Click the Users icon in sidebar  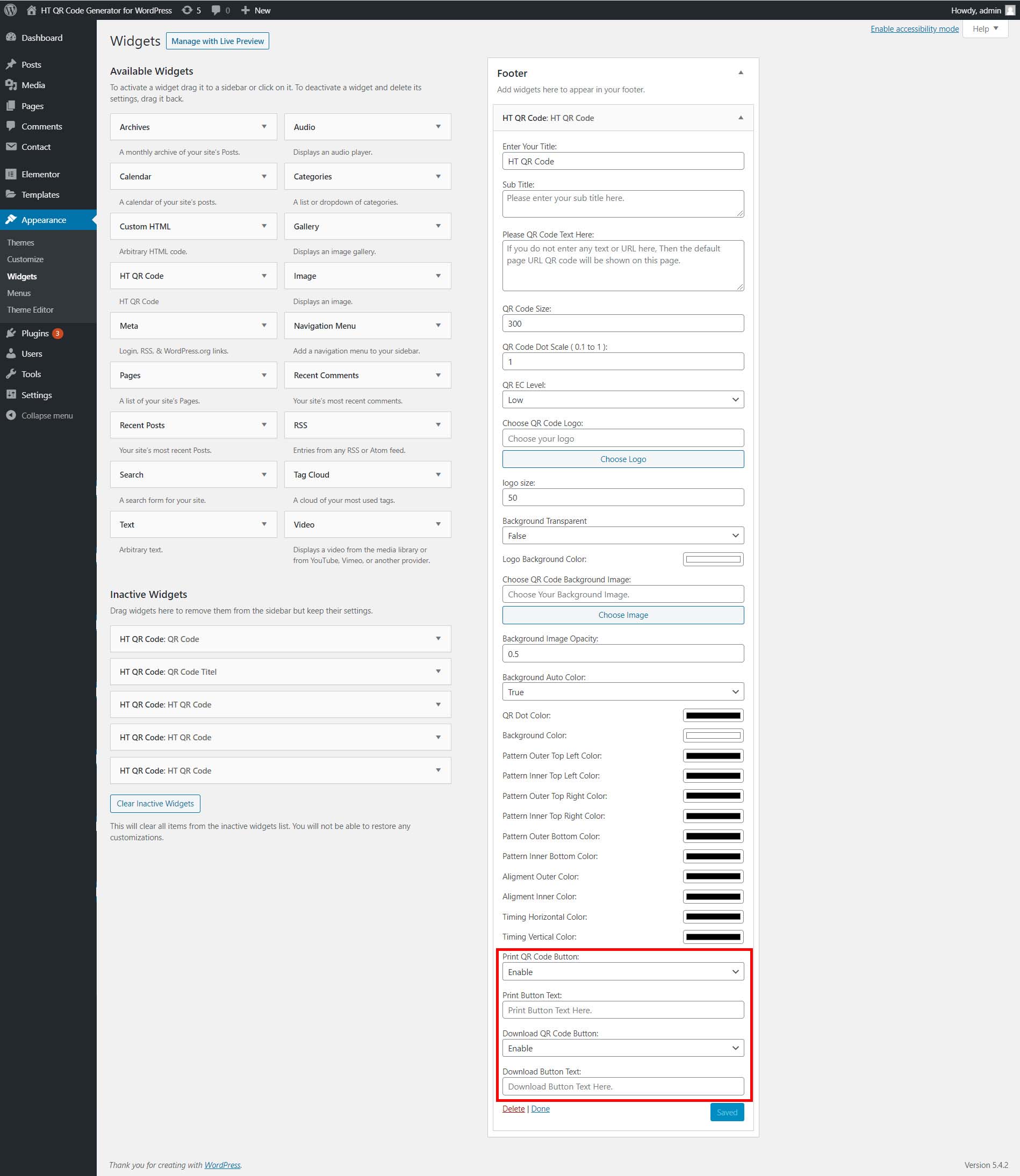[11, 353]
